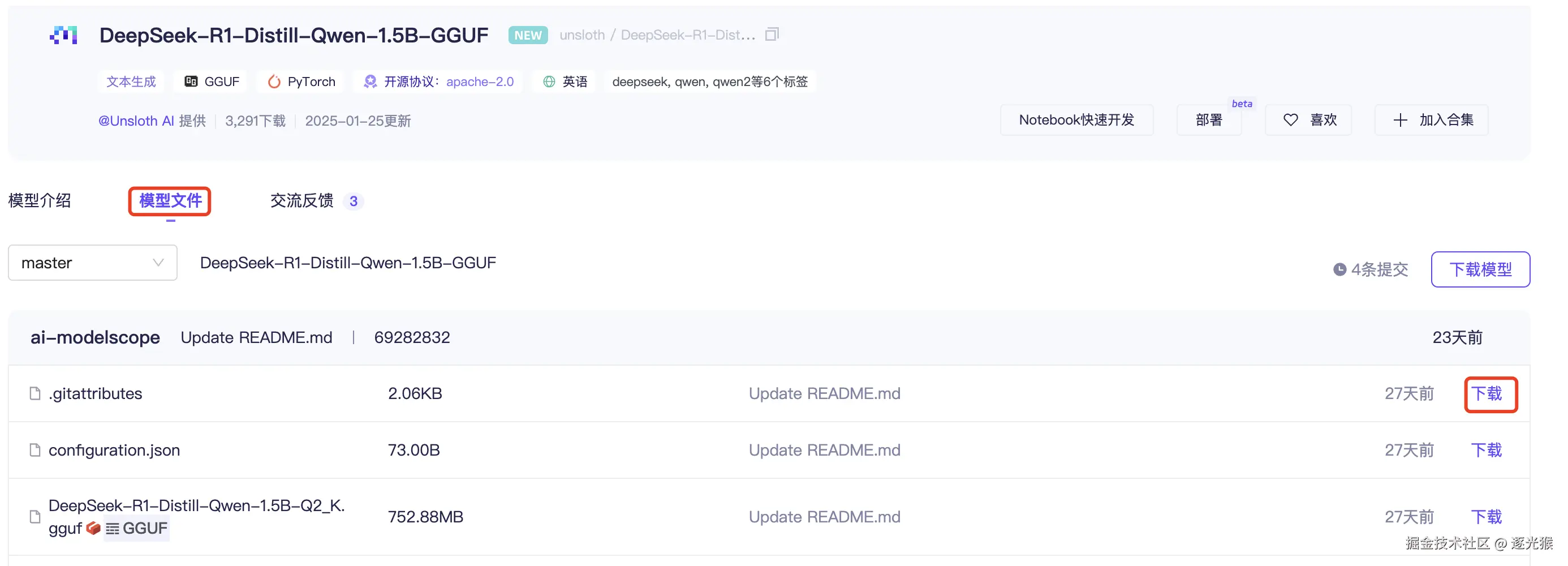This screenshot has height=566, width=1568.
Task: Download the configuration.json file
Action: point(1487,450)
